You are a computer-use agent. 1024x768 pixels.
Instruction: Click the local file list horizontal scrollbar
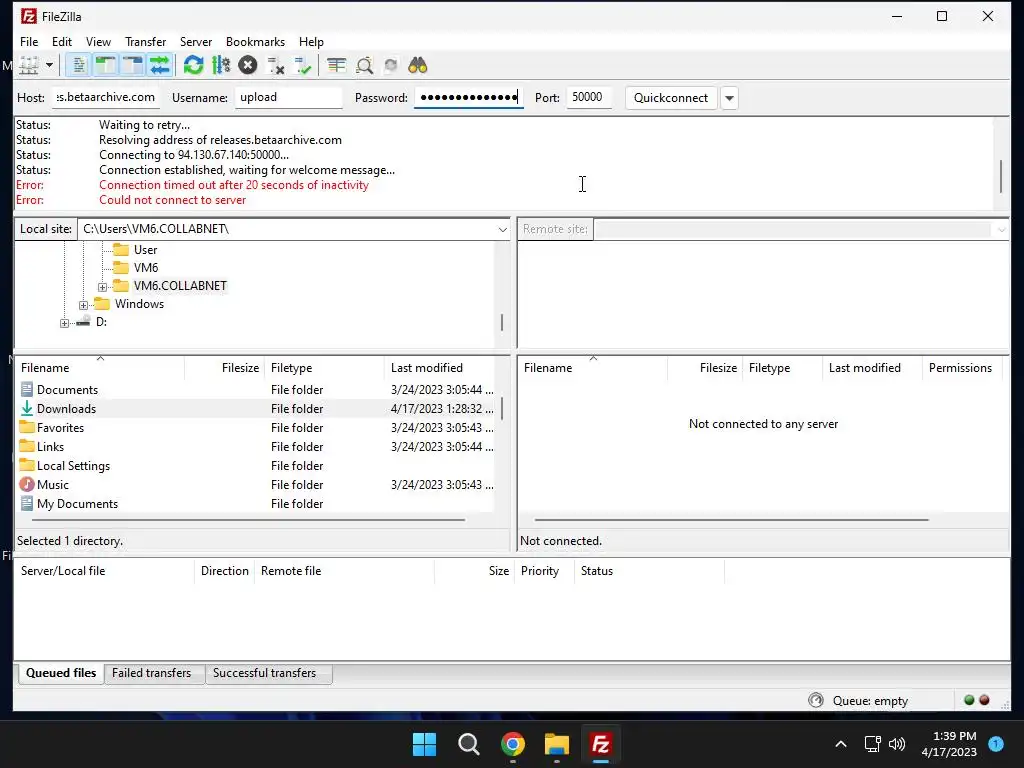pos(248,520)
